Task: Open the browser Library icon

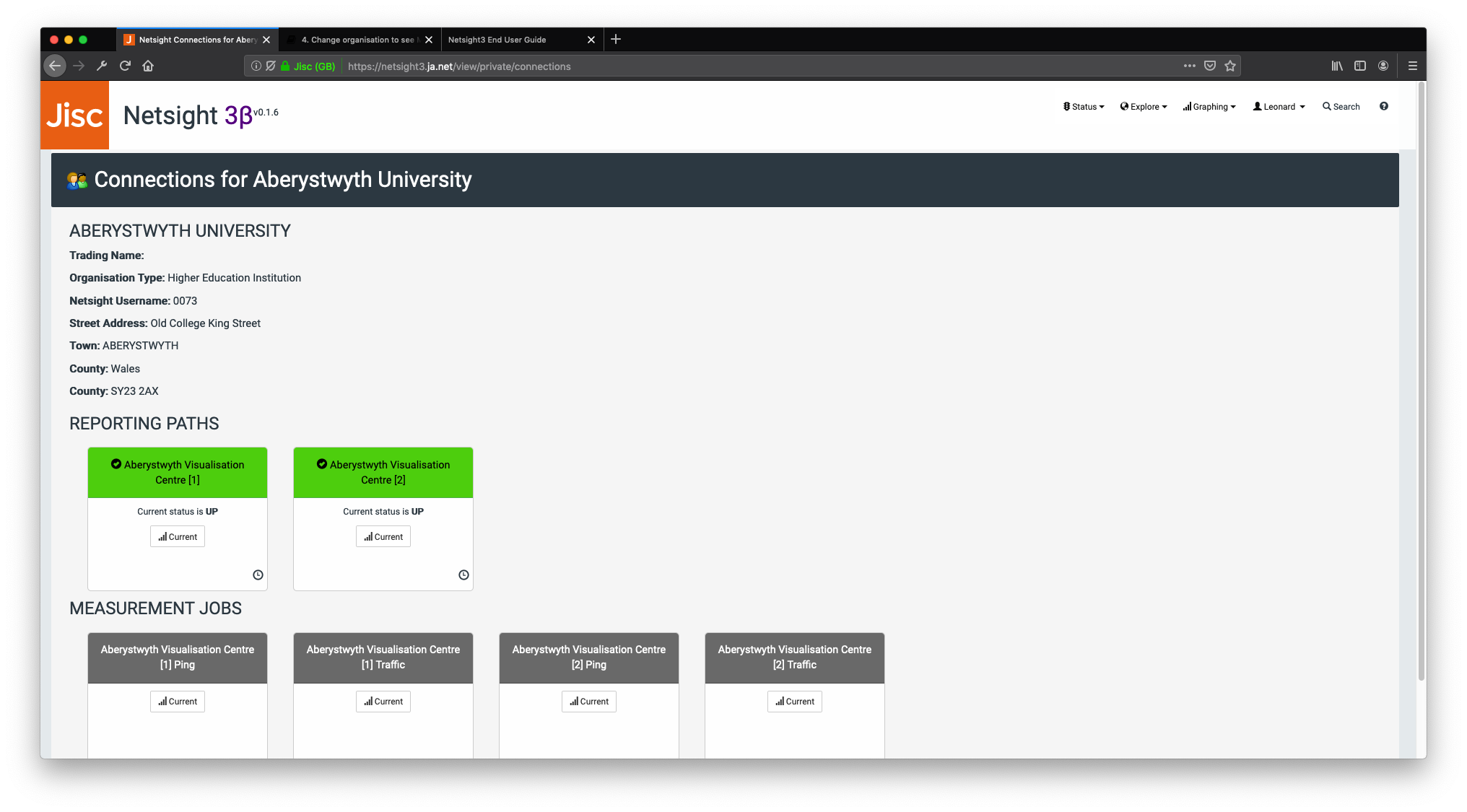Action: (1337, 66)
